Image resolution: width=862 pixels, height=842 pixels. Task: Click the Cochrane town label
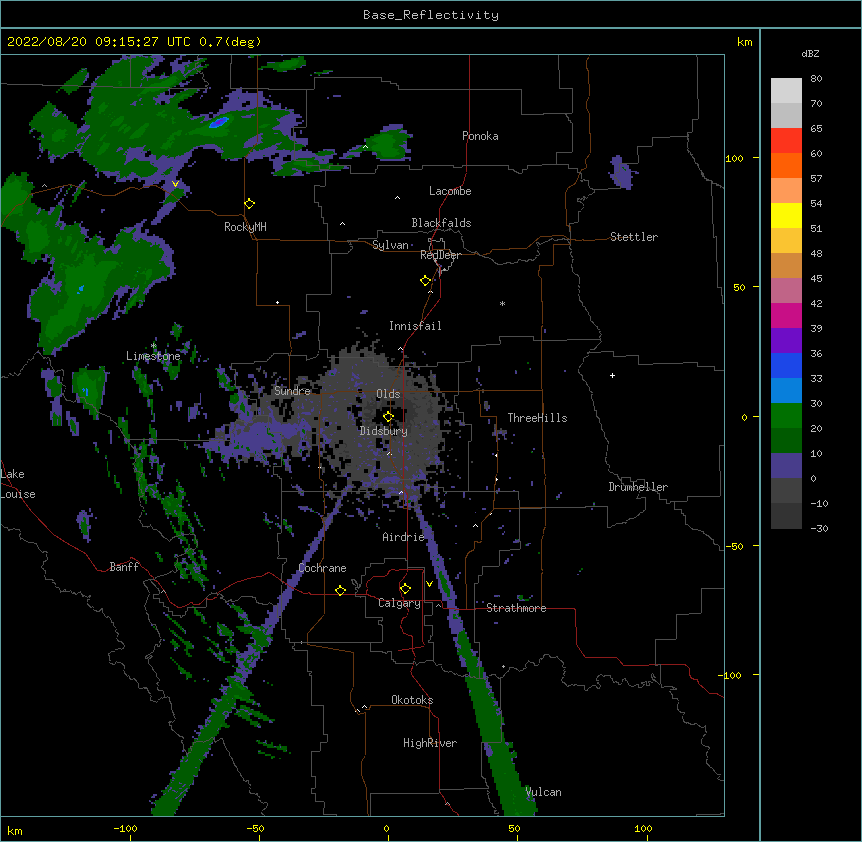pos(322,568)
